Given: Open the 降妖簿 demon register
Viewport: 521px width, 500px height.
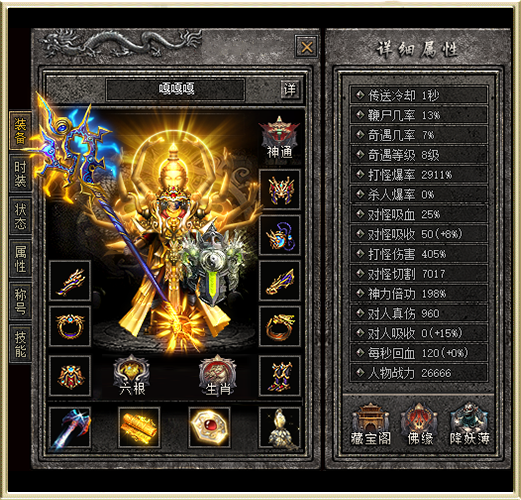Looking at the screenshot, I should click(469, 424).
